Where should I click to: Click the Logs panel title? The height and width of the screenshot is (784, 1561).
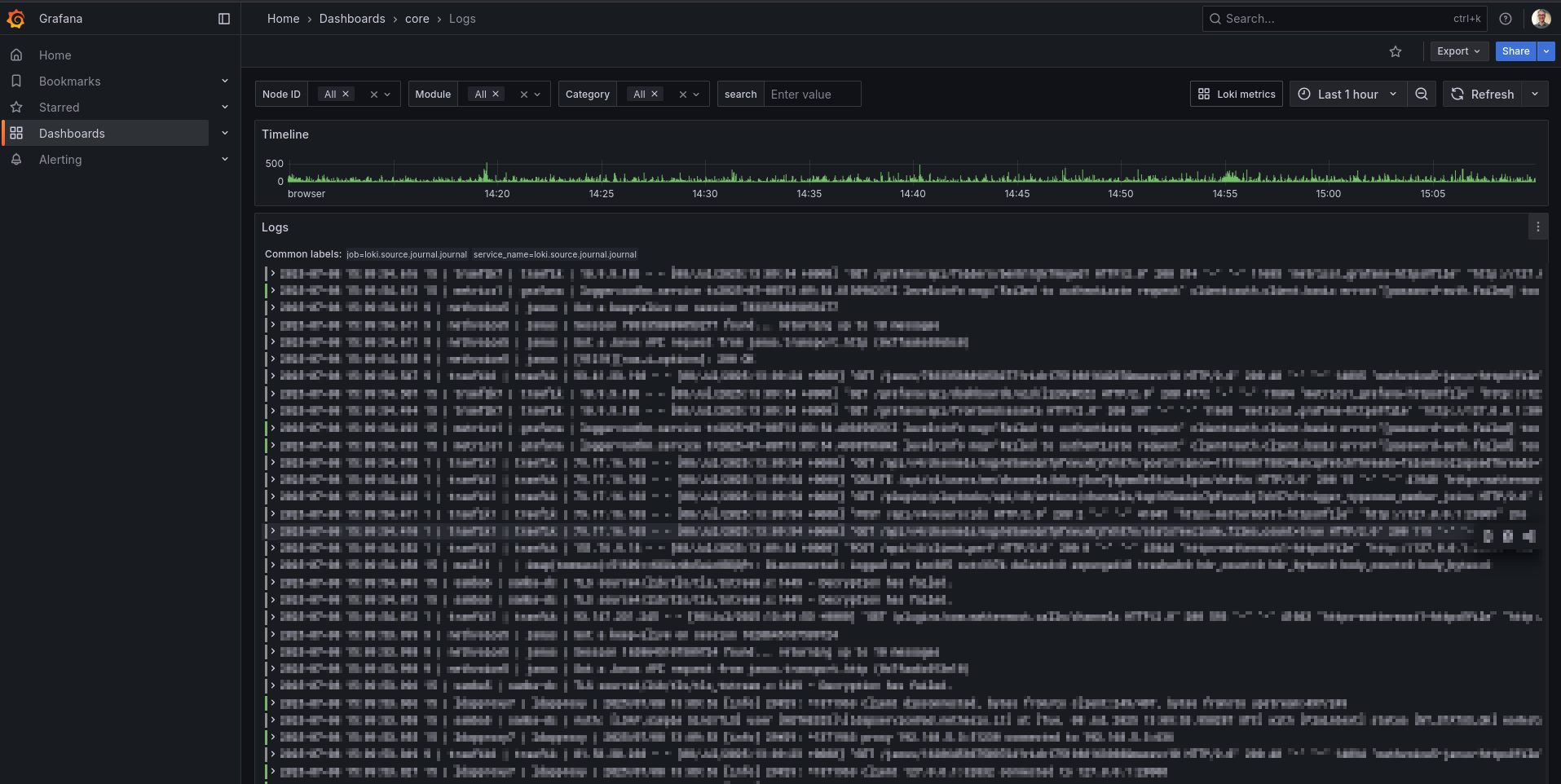pos(275,227)
